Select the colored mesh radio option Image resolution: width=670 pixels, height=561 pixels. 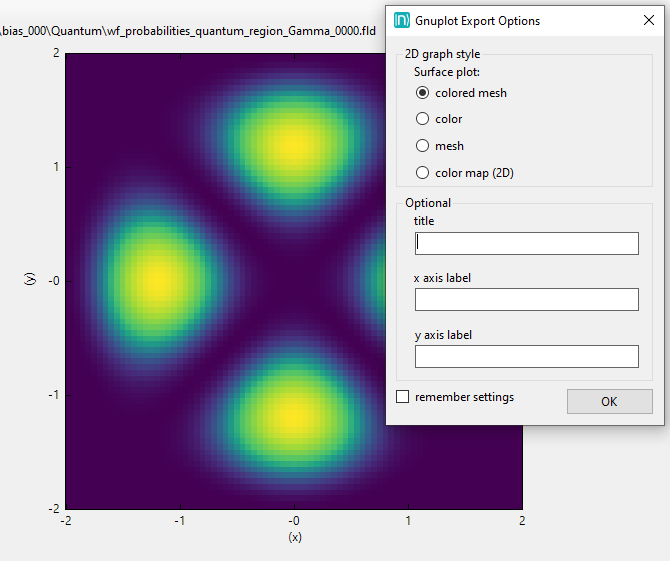[423, 93]
